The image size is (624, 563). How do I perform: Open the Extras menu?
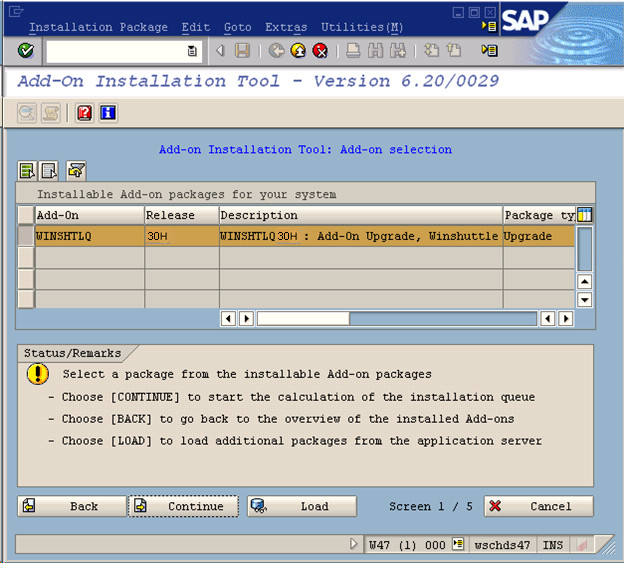[286, 27]
